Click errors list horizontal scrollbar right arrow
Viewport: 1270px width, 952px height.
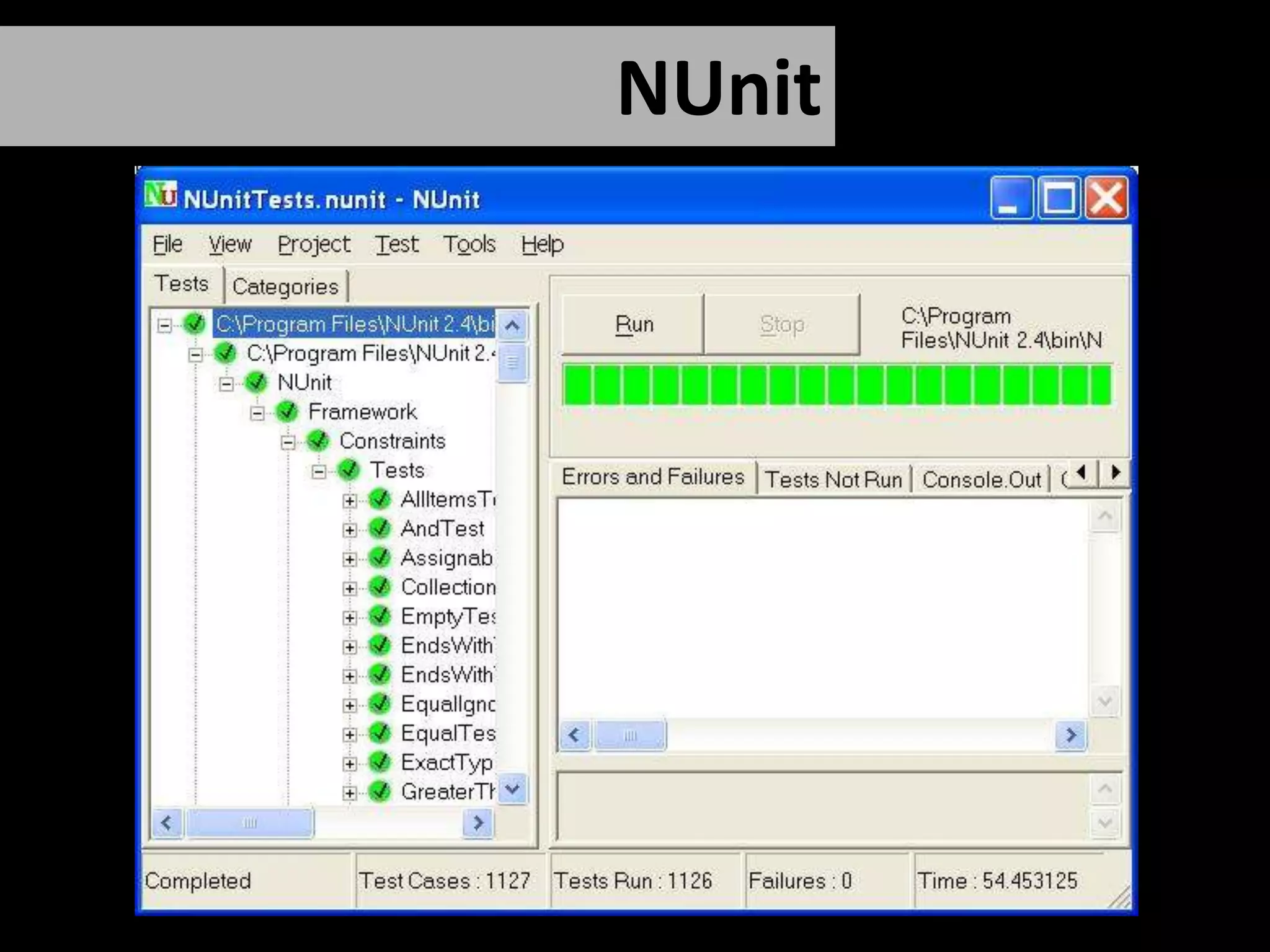point(1071,736)
